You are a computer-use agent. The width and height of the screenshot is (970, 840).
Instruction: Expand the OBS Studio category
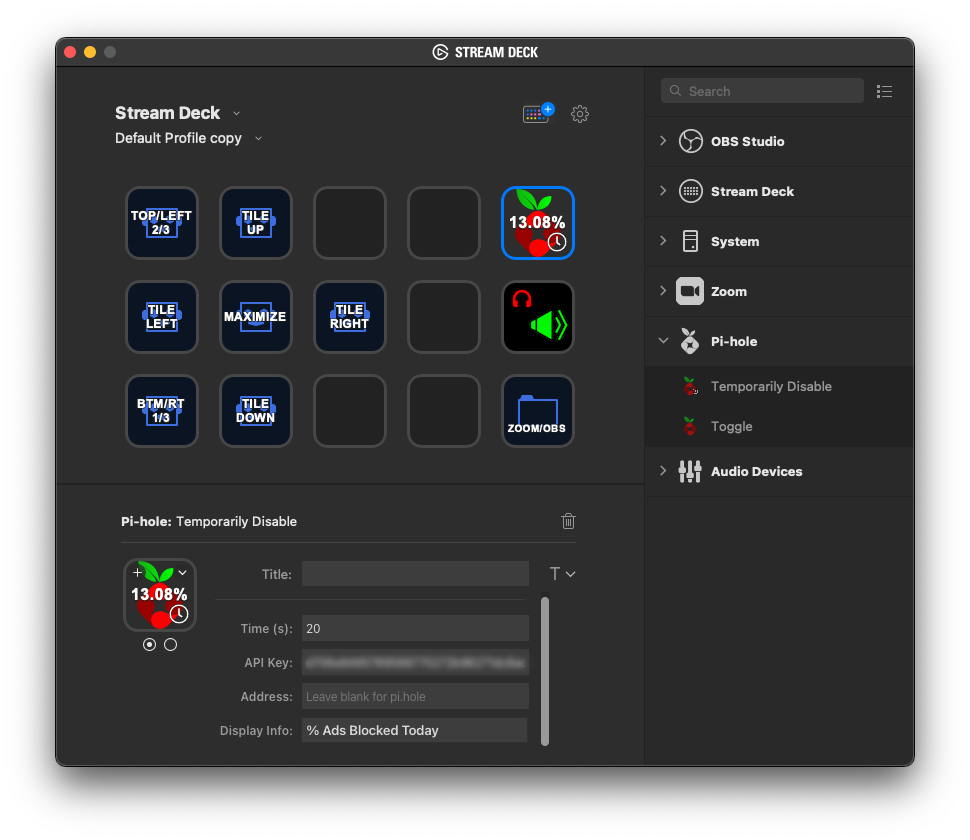663,140
